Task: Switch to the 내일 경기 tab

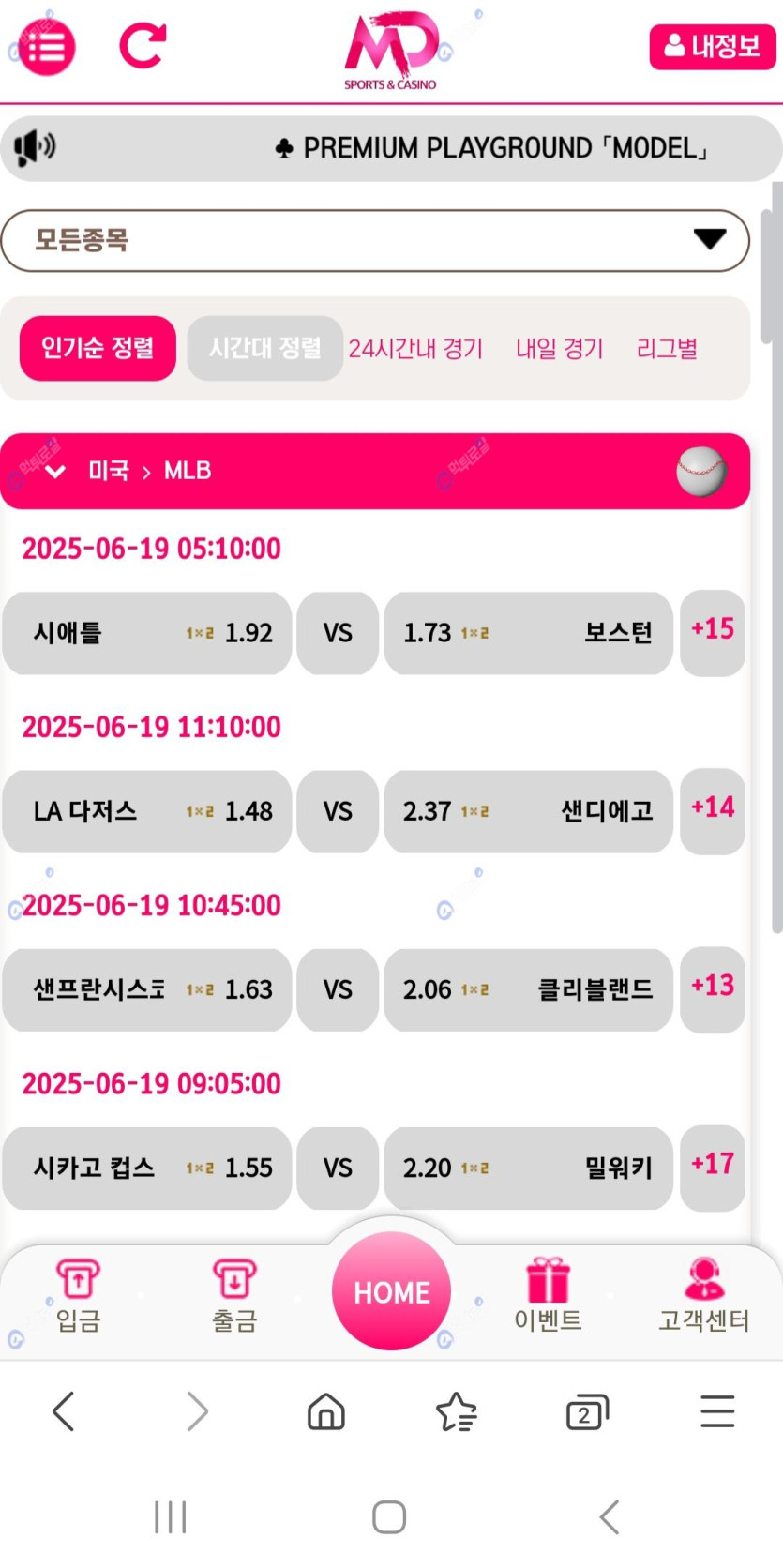Action: click(559, 349)
